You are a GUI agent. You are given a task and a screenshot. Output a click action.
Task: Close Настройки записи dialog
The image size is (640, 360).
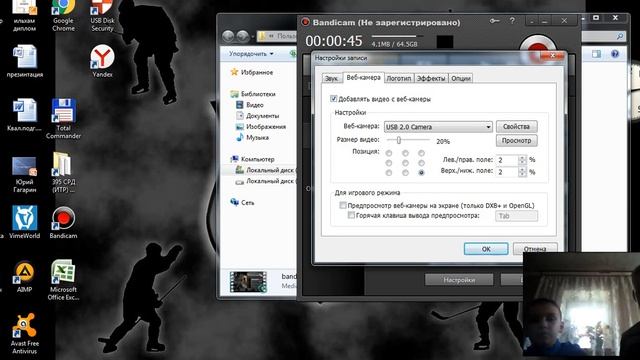(x=552, y=56)
